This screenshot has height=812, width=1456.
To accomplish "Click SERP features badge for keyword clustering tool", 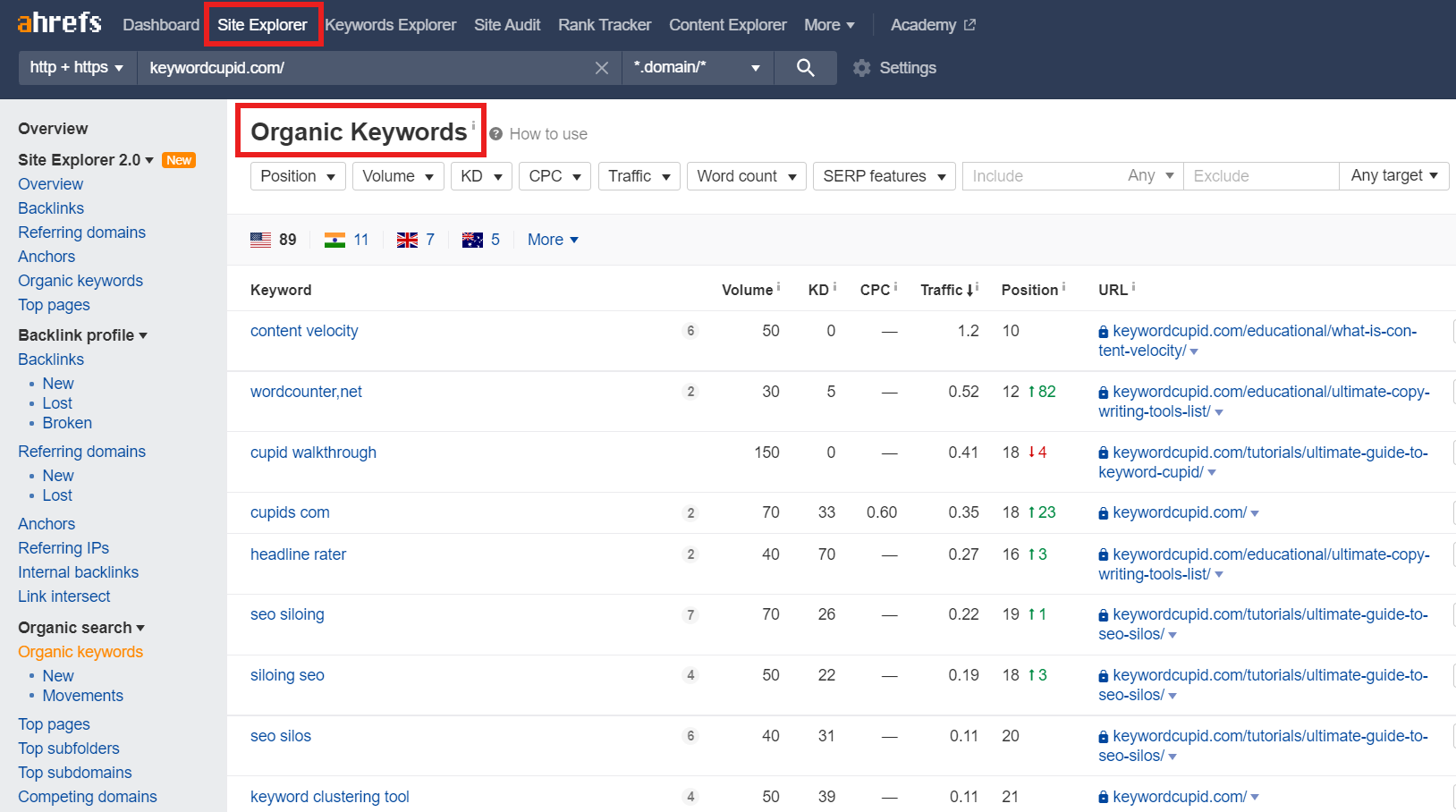I will click(690, 797).
